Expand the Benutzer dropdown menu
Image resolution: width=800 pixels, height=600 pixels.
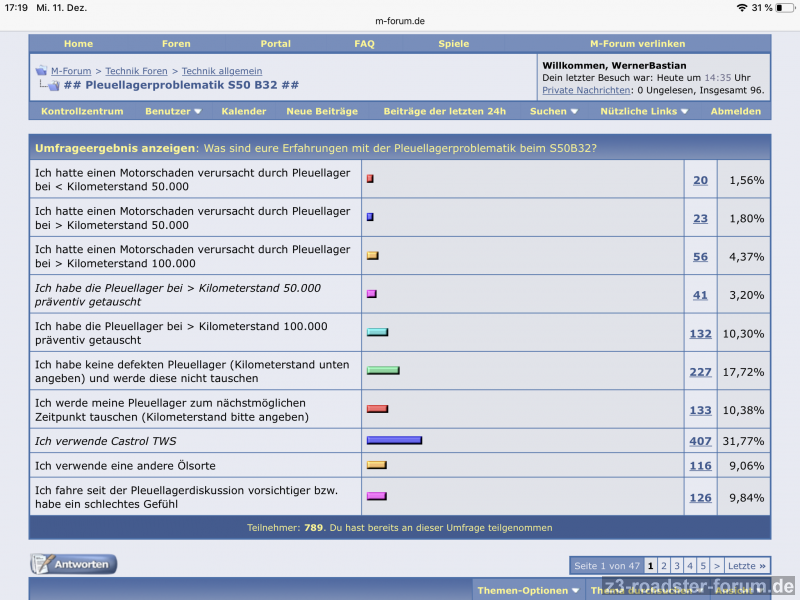pos(173,111)
